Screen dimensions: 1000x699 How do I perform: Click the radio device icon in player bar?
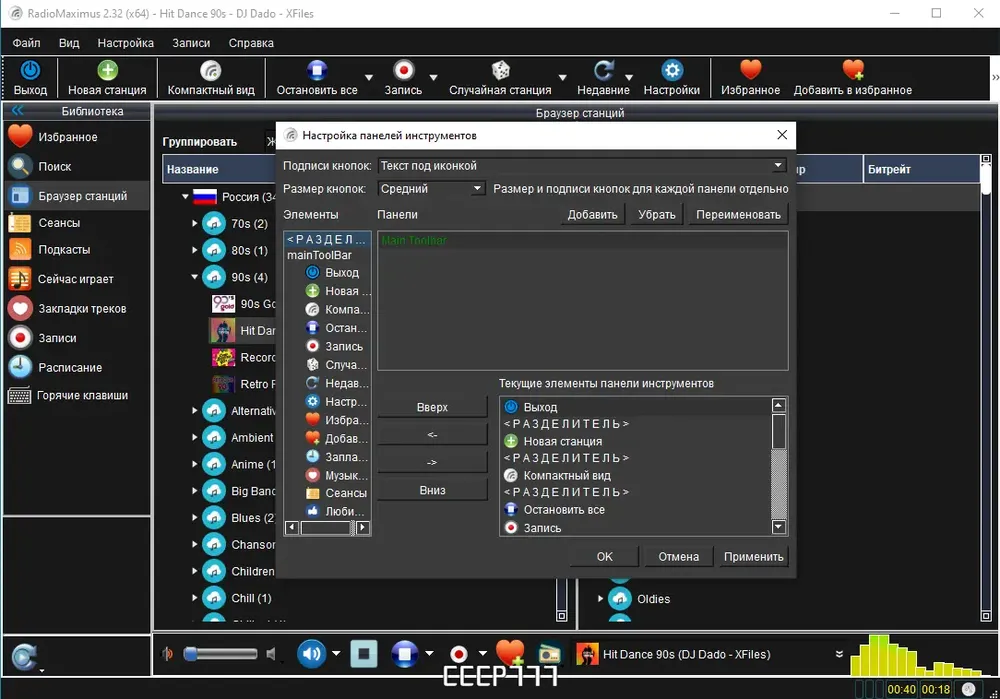(550, 654)
